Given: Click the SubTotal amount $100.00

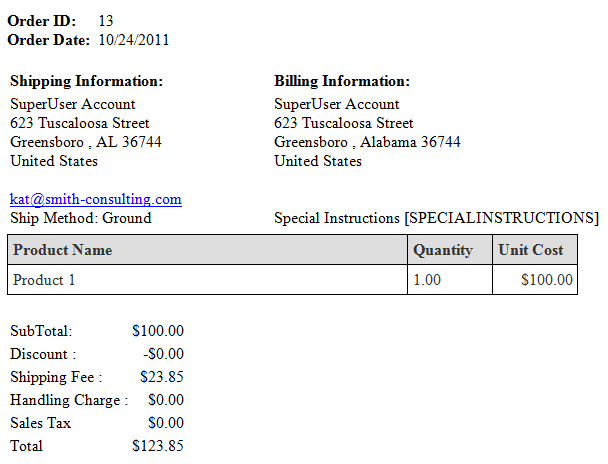Looking at the screenshot, I should click(x=158, y=331).
